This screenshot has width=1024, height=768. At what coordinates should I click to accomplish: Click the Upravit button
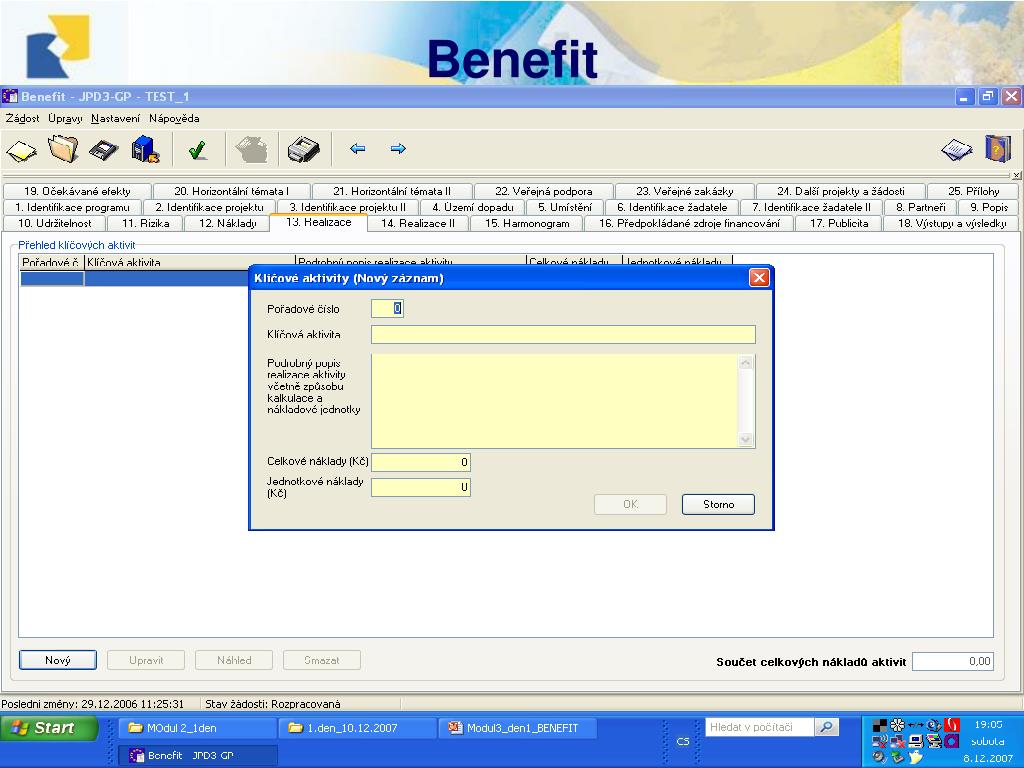point(146,660)
